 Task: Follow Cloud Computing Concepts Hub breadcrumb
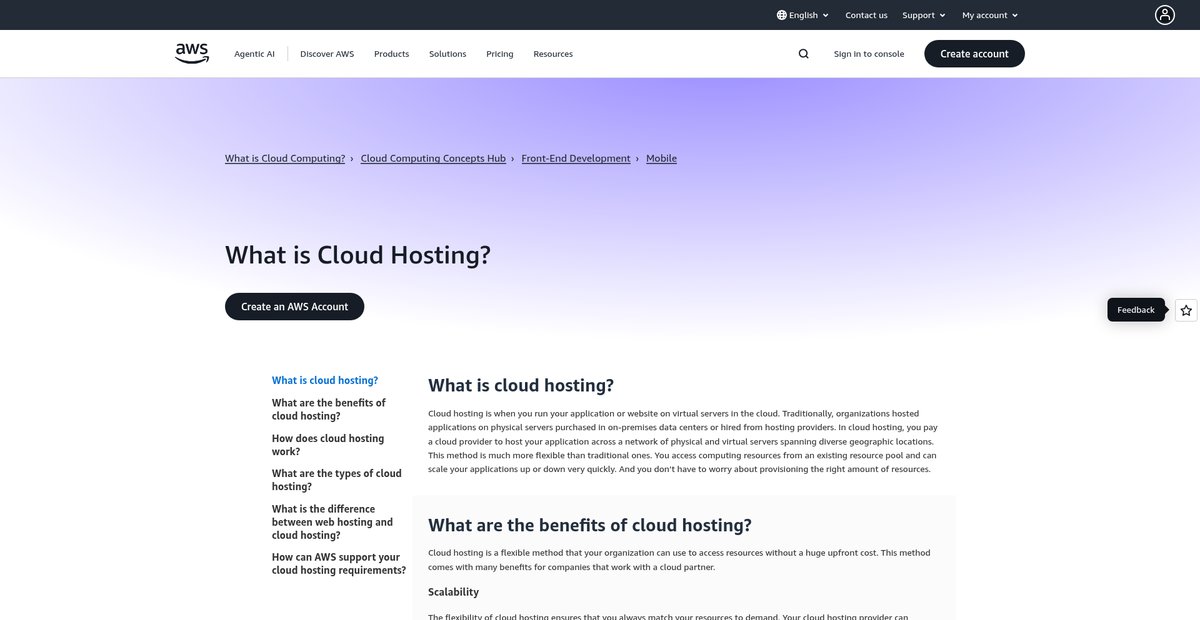coord(433,158)
